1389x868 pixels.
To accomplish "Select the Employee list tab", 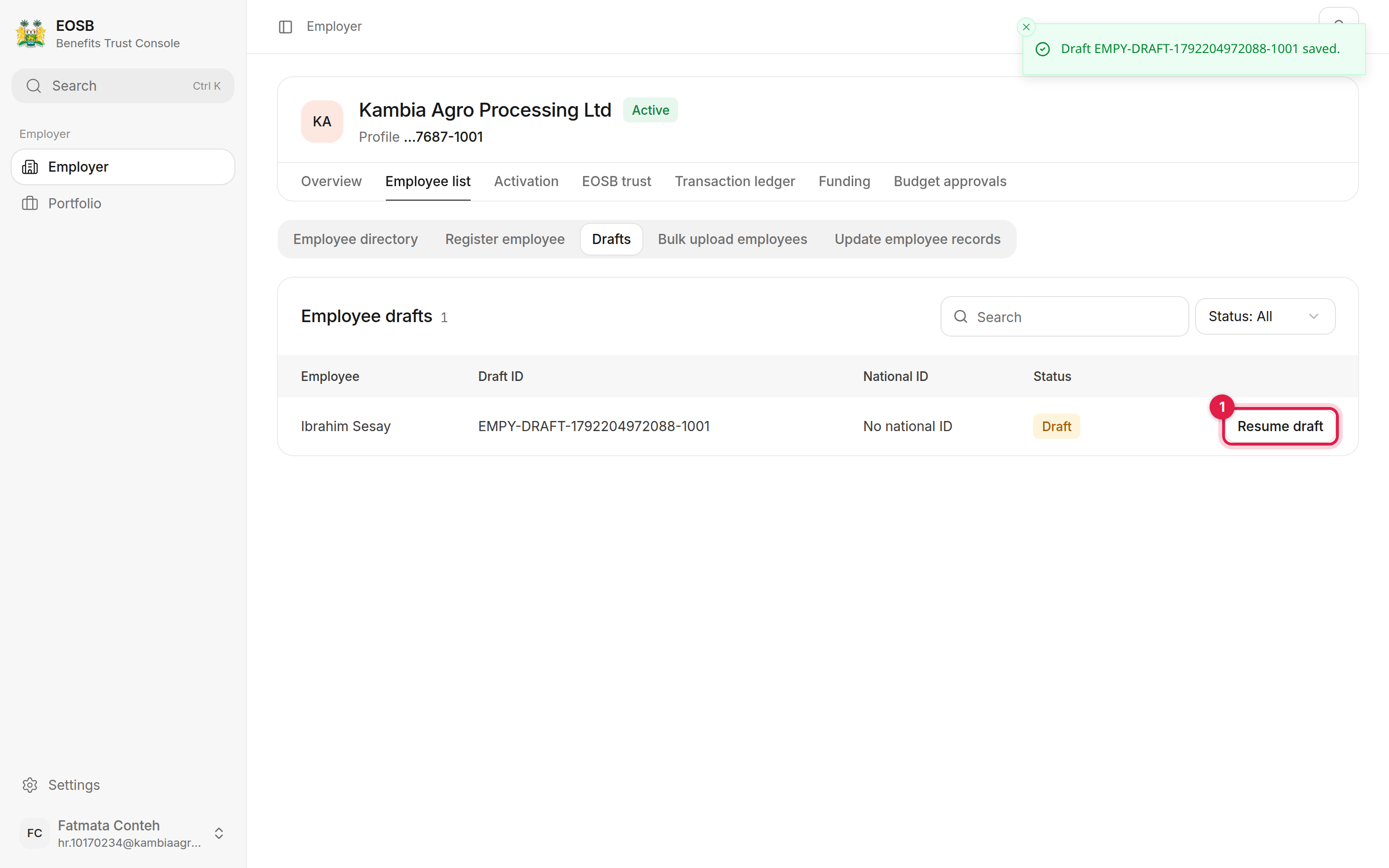I will (428, 181).
